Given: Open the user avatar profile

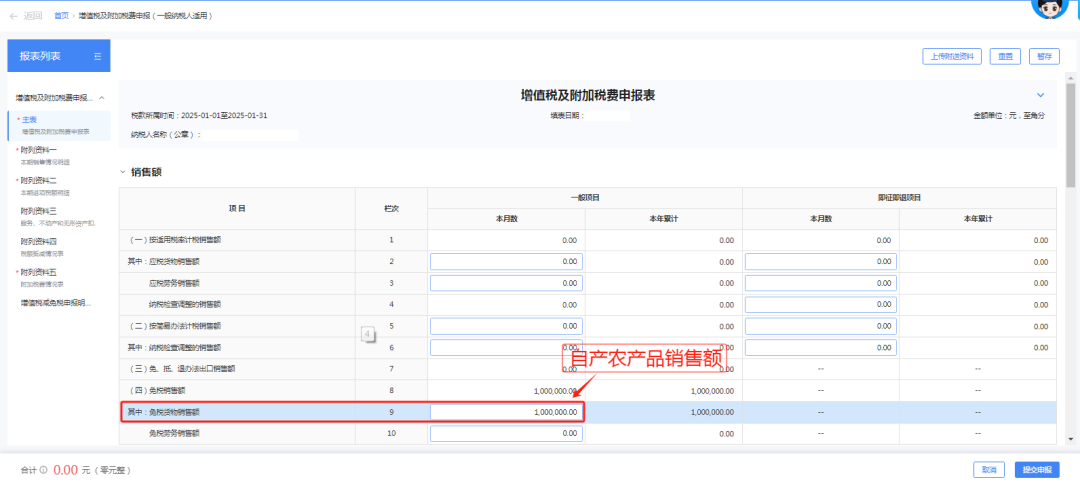Looking at the screenshot, I should click(x=1046, y=8).
